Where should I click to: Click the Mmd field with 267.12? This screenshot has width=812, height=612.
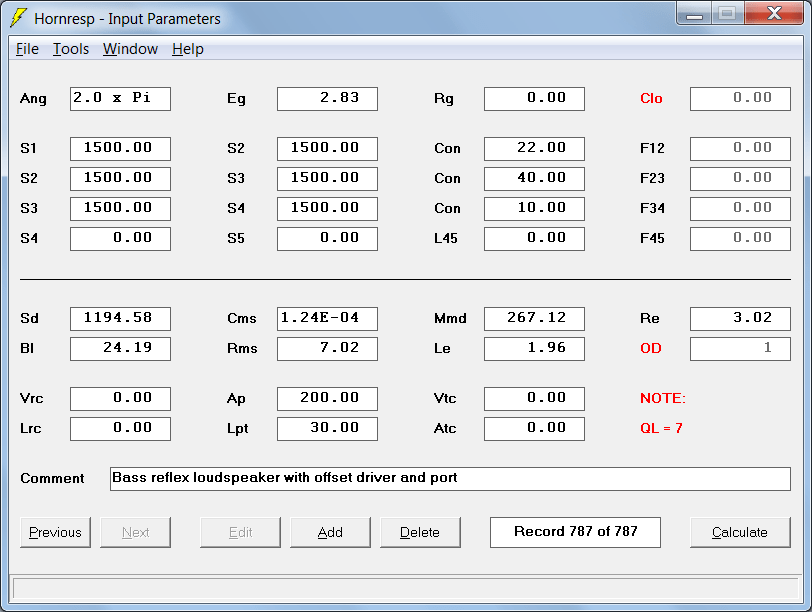coord(534,319)
